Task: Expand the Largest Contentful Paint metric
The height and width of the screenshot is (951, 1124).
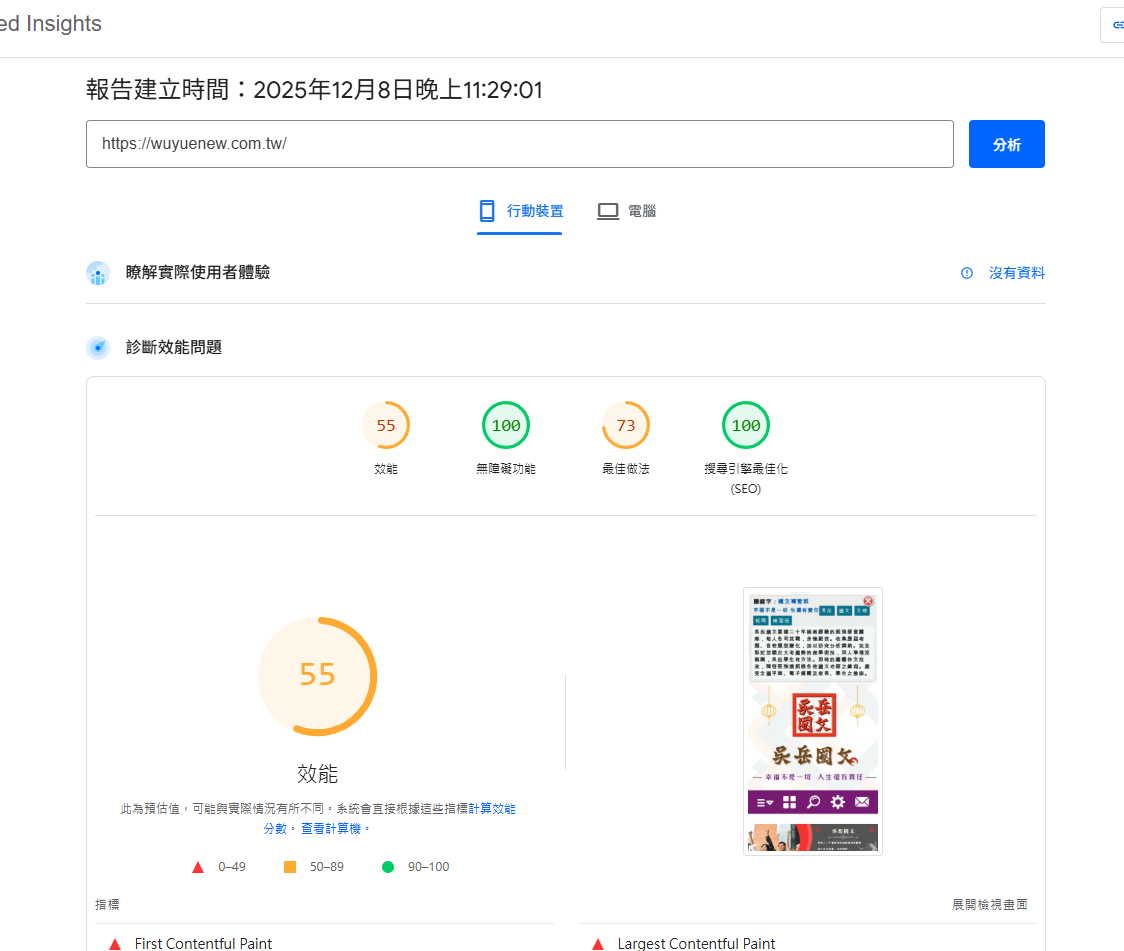Action: (696, 943)
